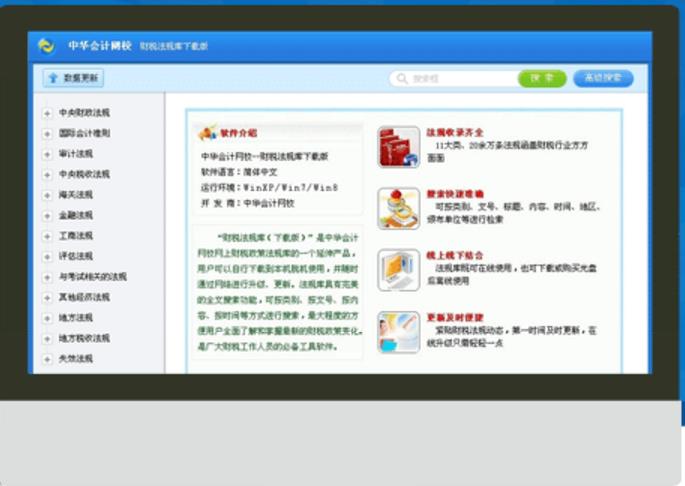Image resolution: width=685 pixels, height=486 pixels.
Task: Click the 更新及时便捷 red heading
Action: [455, 318]
